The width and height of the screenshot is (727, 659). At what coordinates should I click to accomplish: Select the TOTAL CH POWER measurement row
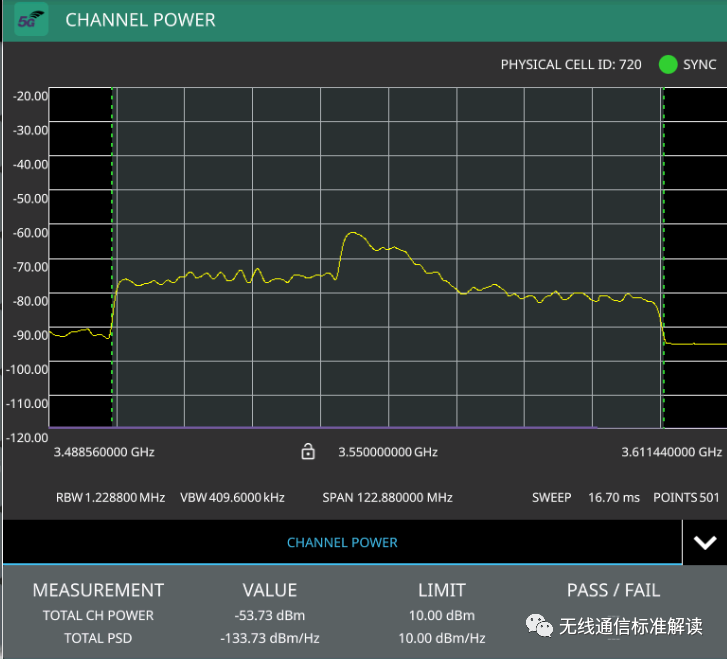coord(98,615)
